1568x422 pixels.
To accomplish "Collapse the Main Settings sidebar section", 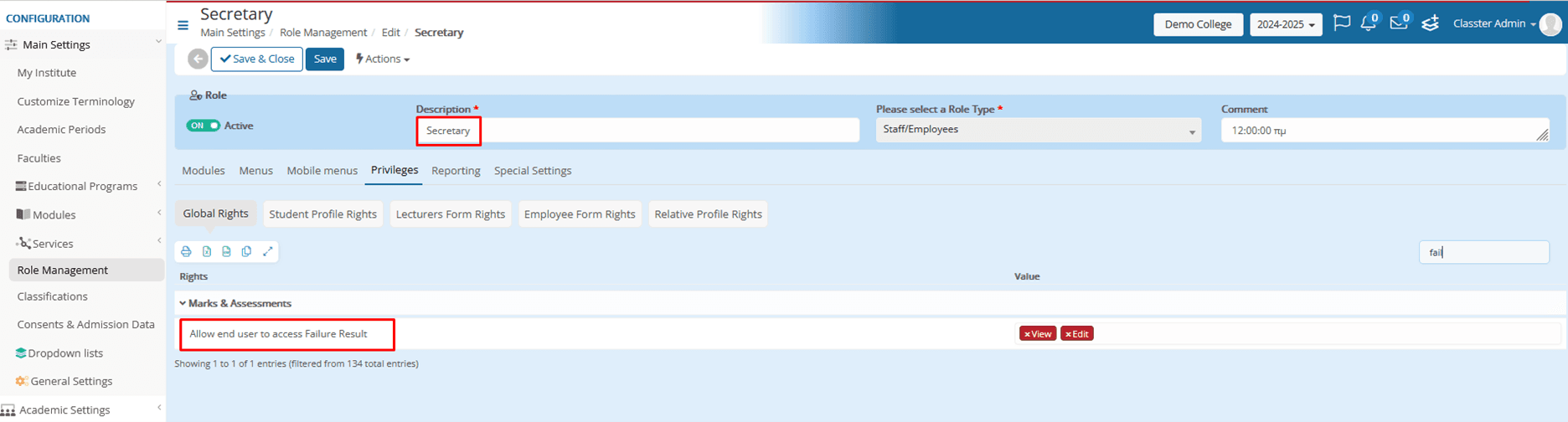I will pos(158,42).
